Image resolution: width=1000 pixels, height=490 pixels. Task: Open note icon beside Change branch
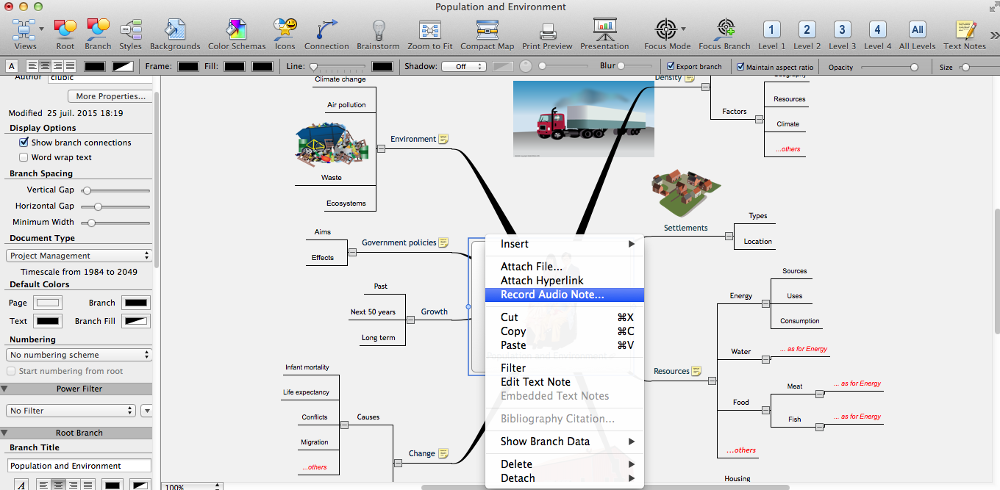443,454
